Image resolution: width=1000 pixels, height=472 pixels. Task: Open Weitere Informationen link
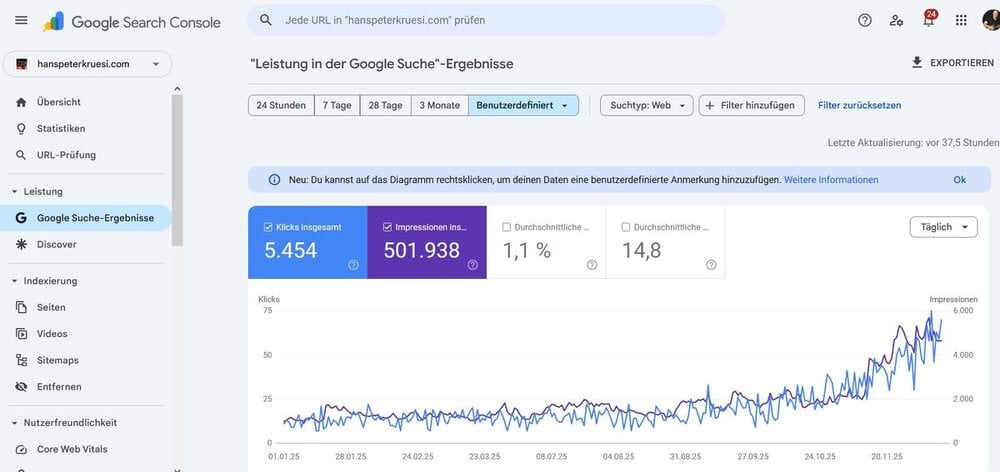point(831,180)
